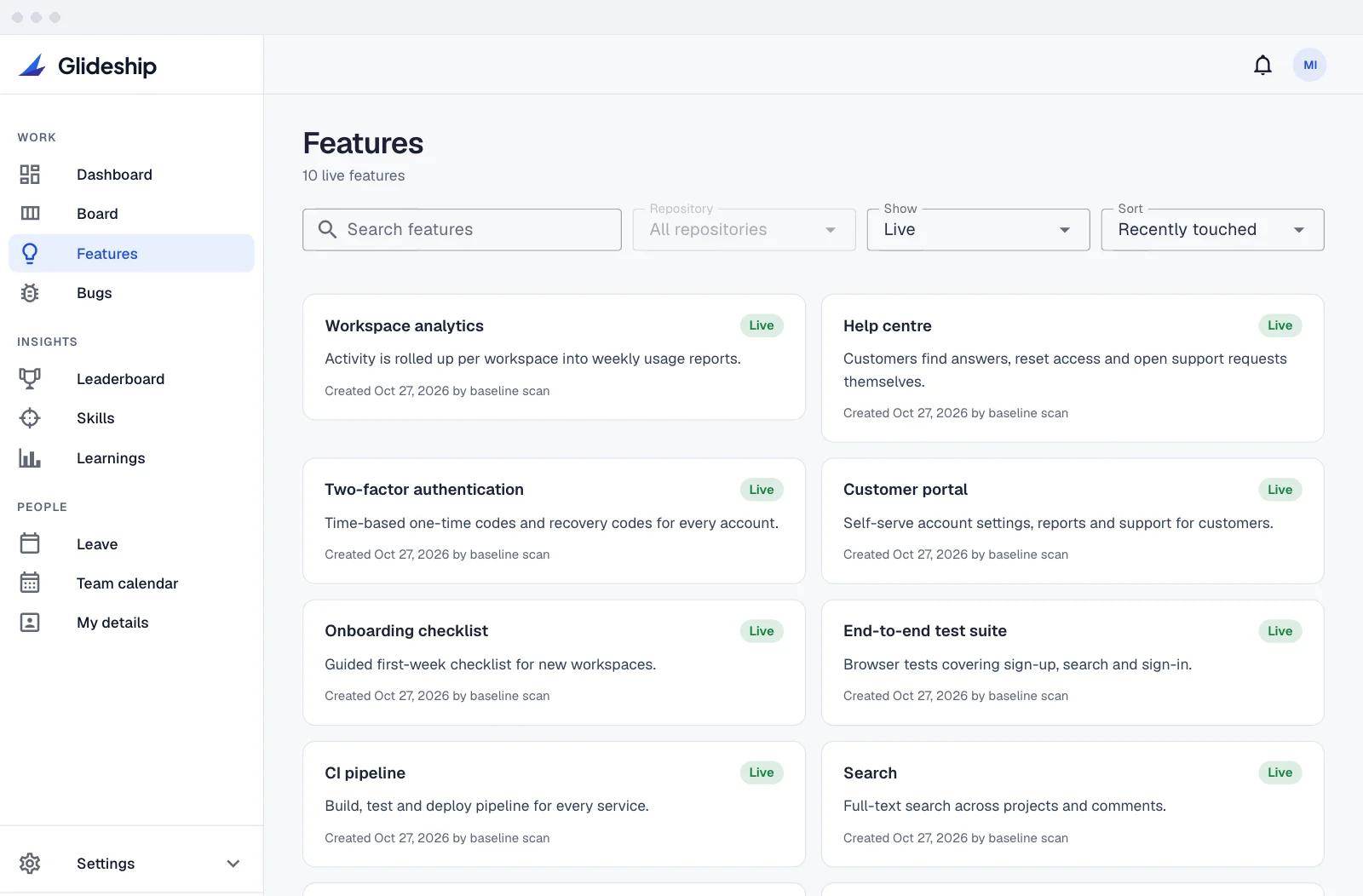1363x896 pixels.
Task: Click the Learnings bar chart icon
Action: (x=30, y=458)
